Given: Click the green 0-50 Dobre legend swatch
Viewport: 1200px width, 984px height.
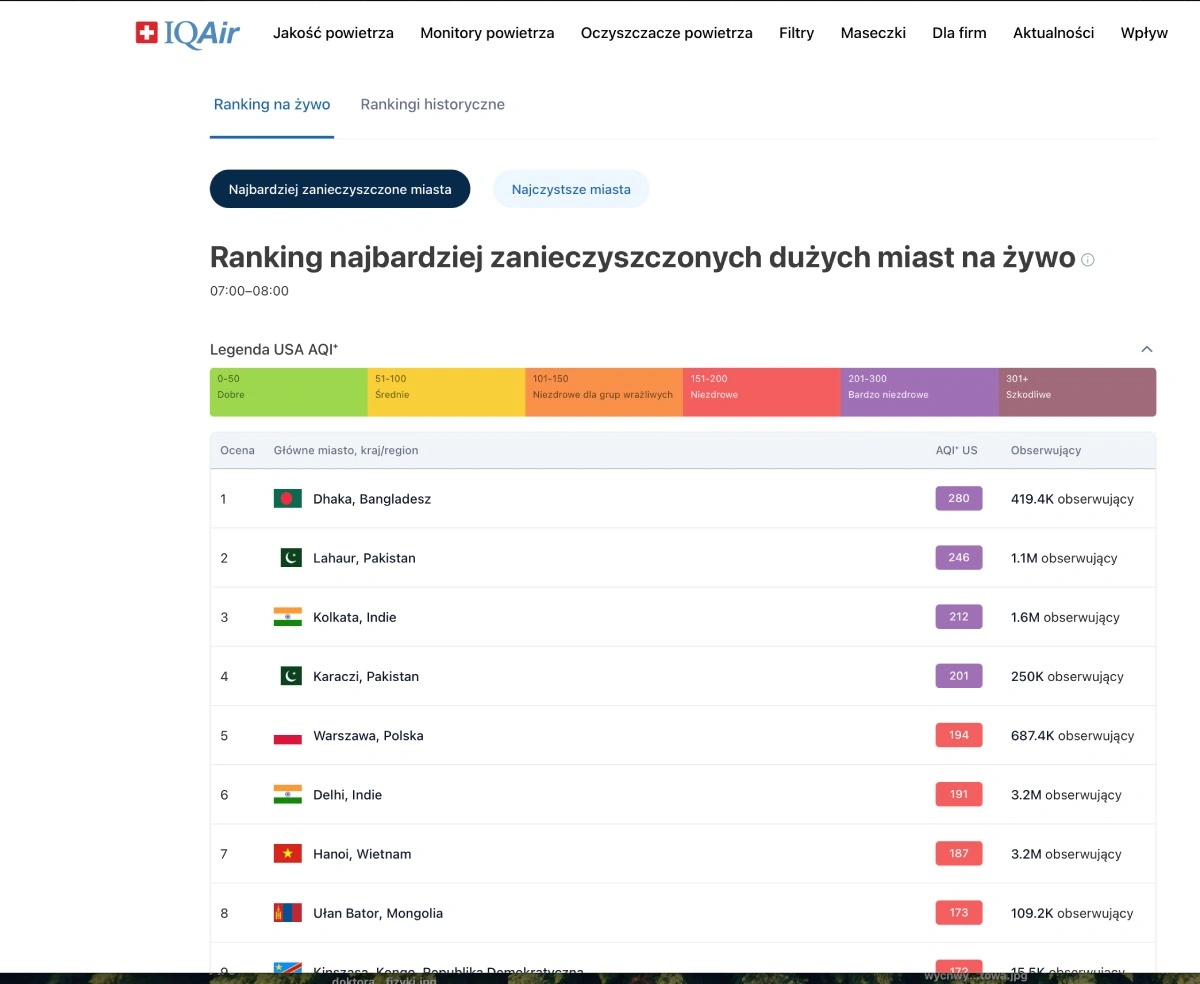Looking at the screenshot, I should tap(288, 392).
